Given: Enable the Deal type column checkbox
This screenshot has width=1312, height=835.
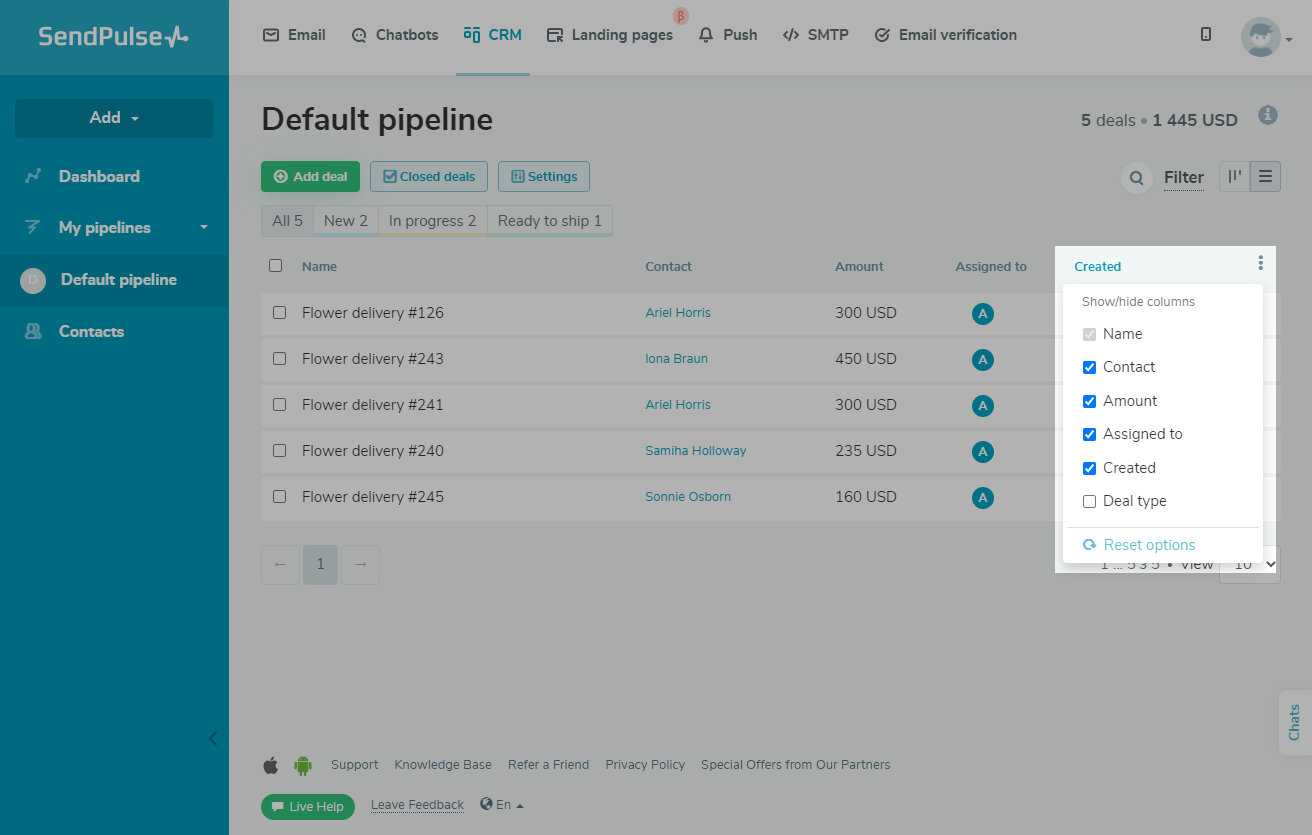Looking at the screenshot, I should pos(1090,501).
